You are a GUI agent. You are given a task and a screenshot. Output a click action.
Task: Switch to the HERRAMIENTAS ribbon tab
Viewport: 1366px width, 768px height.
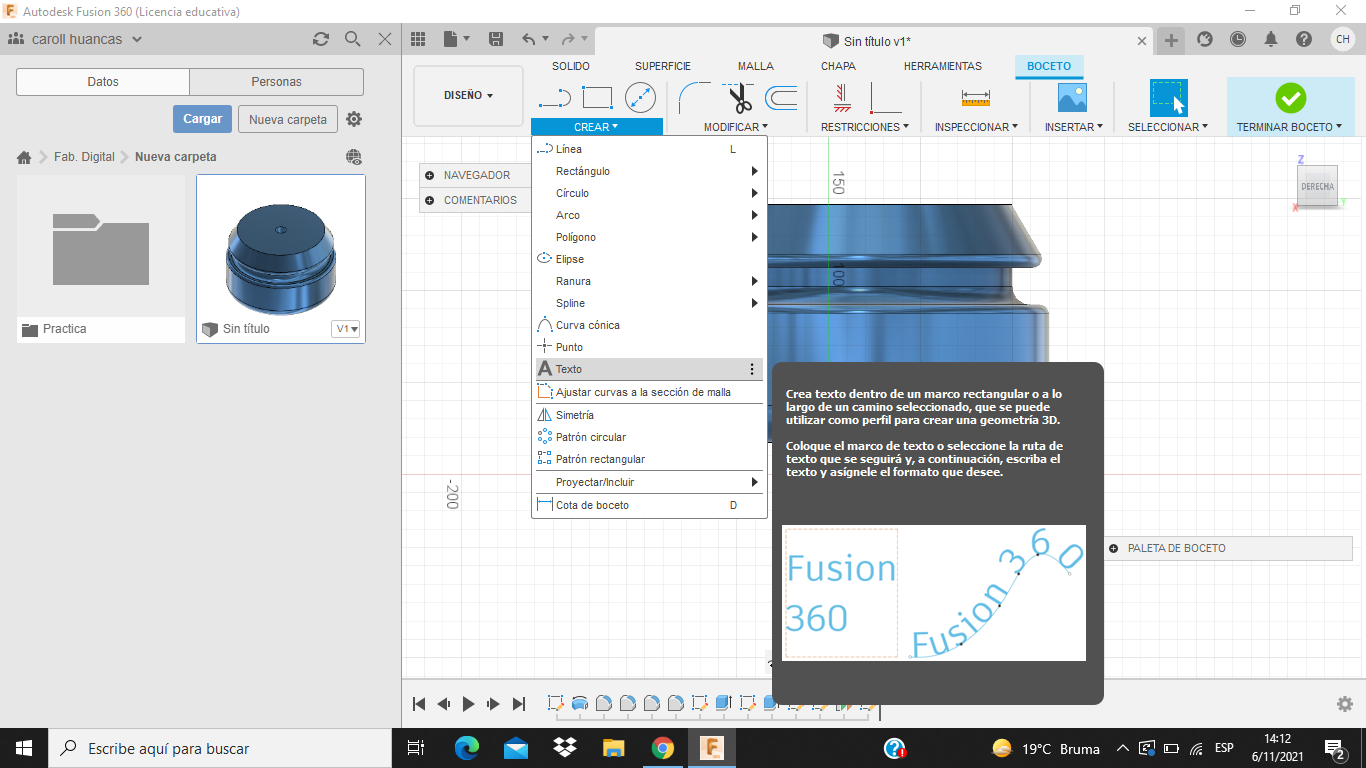(943, 66)
